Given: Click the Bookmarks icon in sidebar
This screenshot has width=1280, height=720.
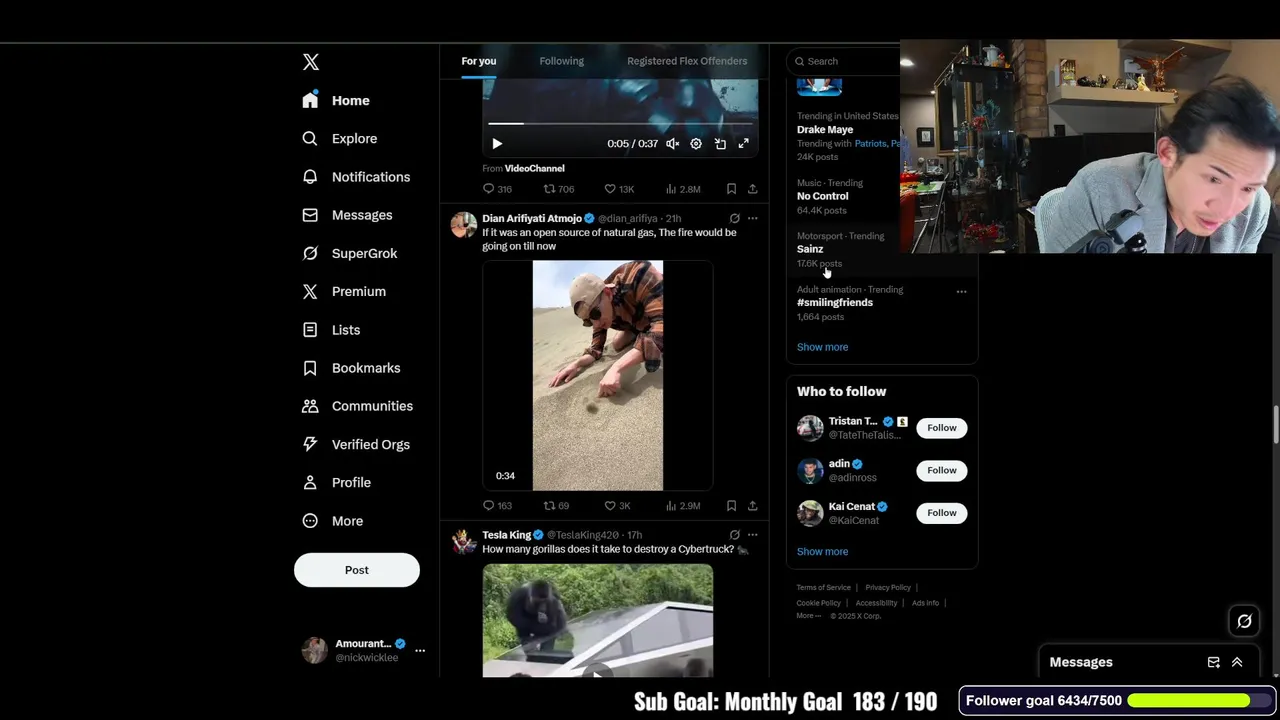Looking at the screenshot, I should coord(310,368).
